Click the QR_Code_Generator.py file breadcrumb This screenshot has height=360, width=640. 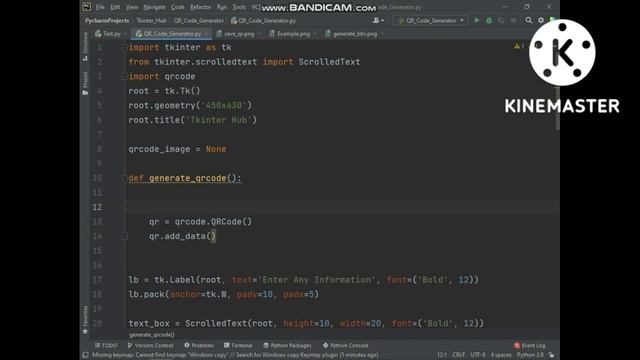[264, 20]
